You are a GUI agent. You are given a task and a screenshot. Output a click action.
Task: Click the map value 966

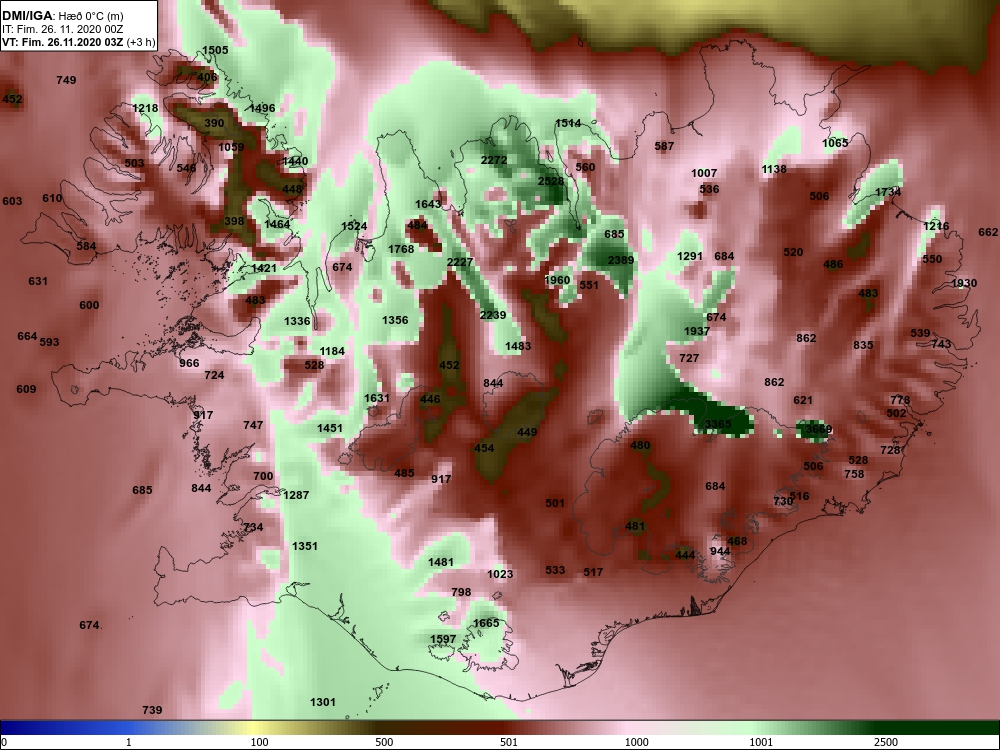[x=189, y=364]
